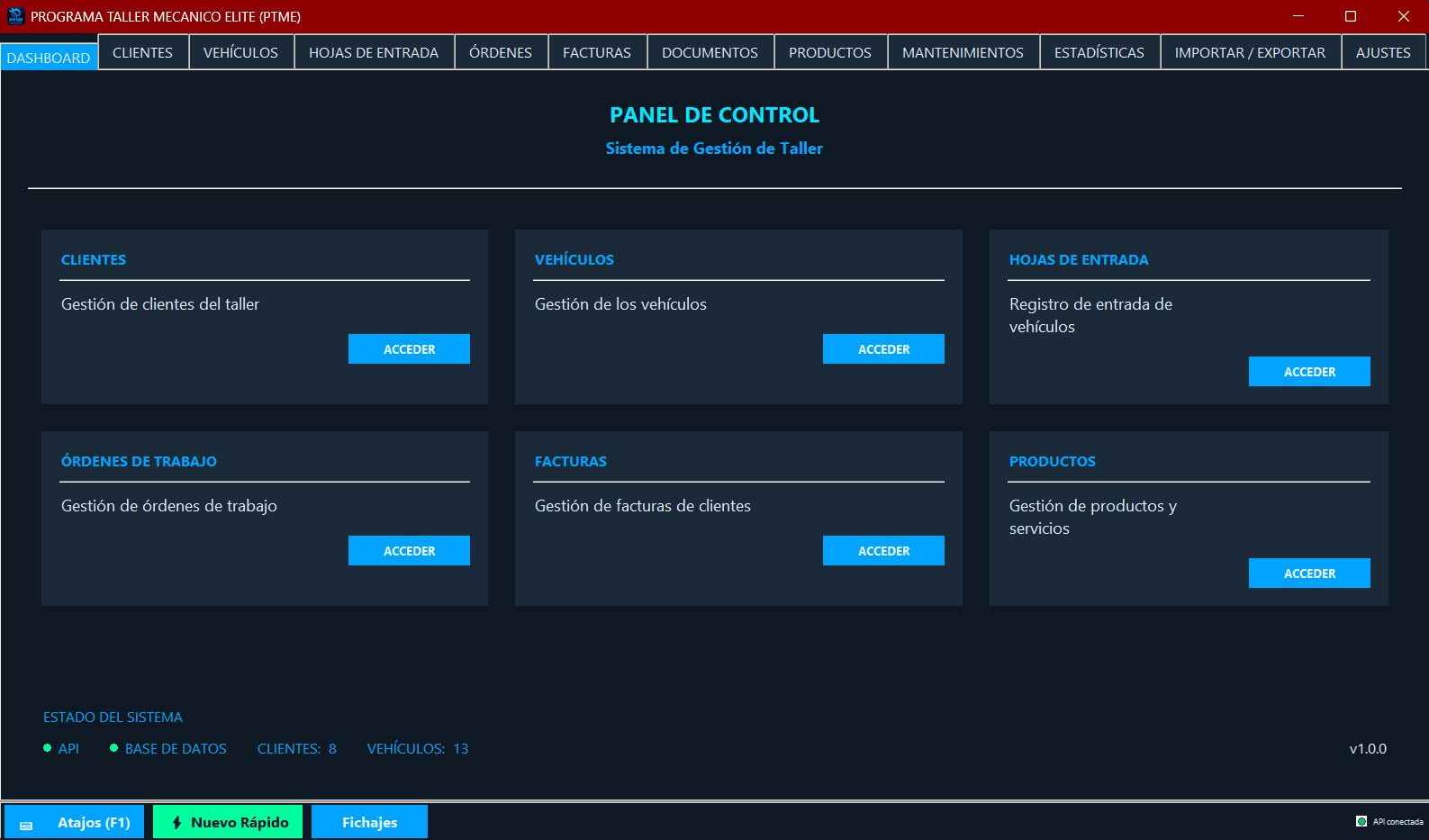
Task: Open the VEHÍCULOS tab
Action: point(241,52)
